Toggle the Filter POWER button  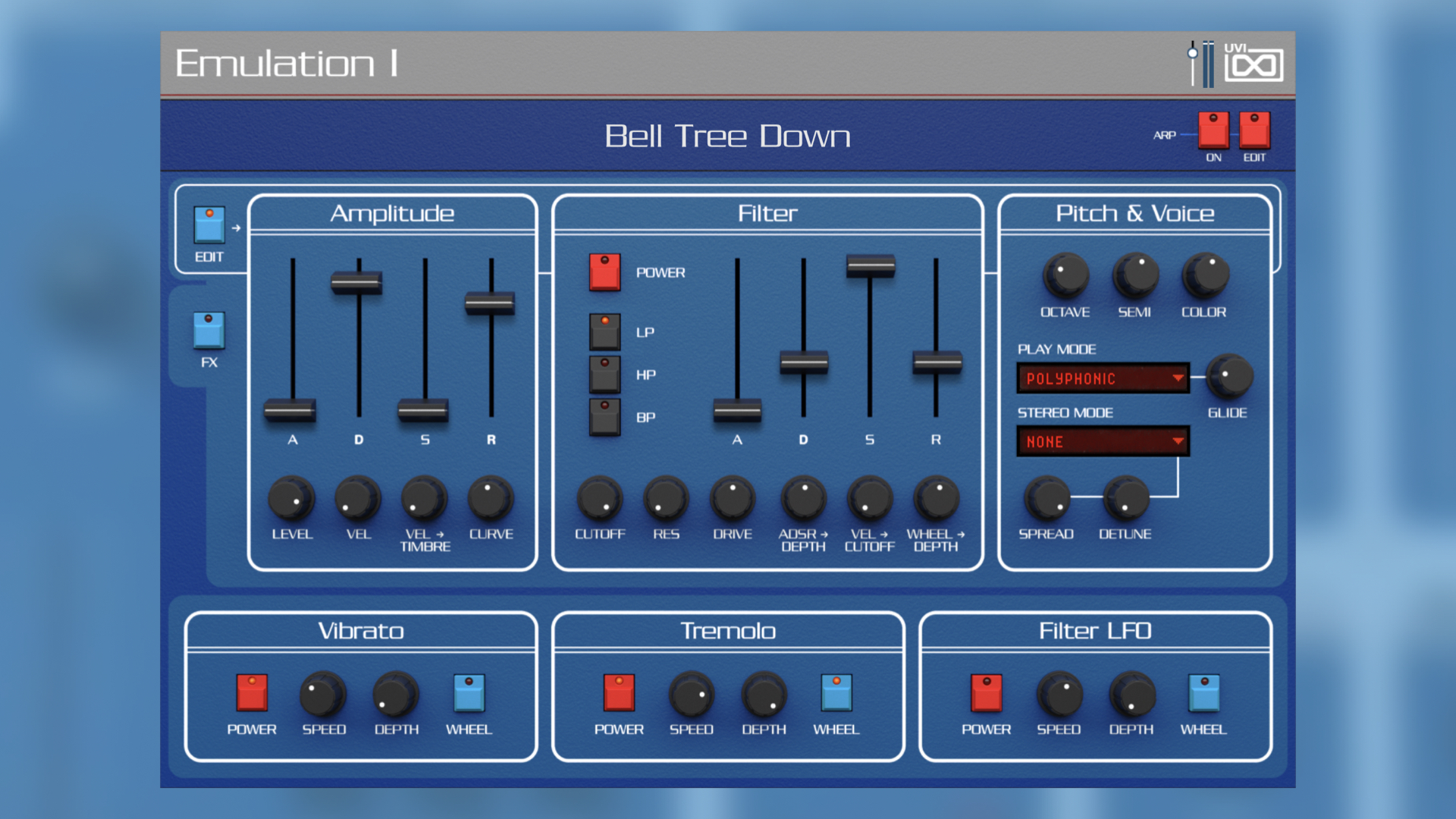coord(604,271)
